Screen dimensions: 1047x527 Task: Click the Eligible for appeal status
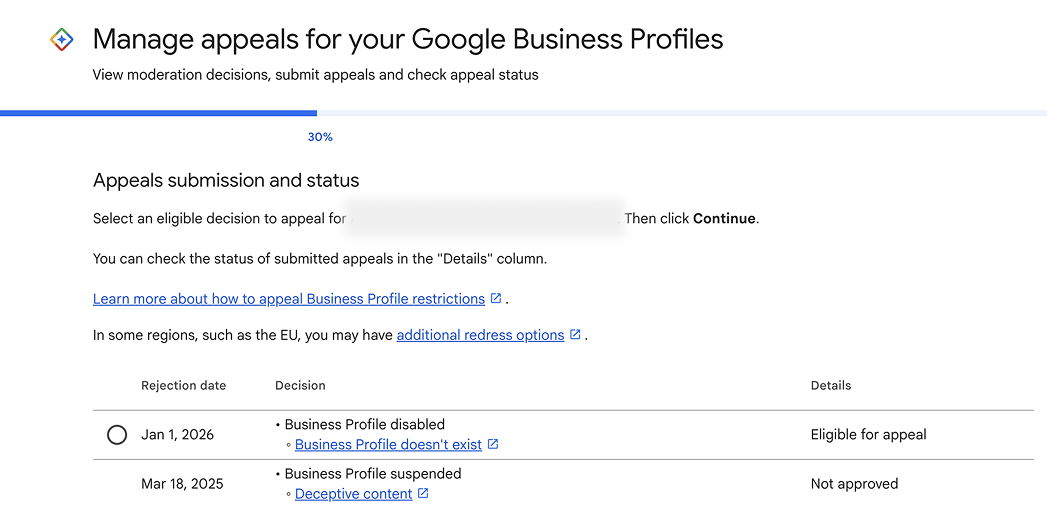(x=868, y=435)
